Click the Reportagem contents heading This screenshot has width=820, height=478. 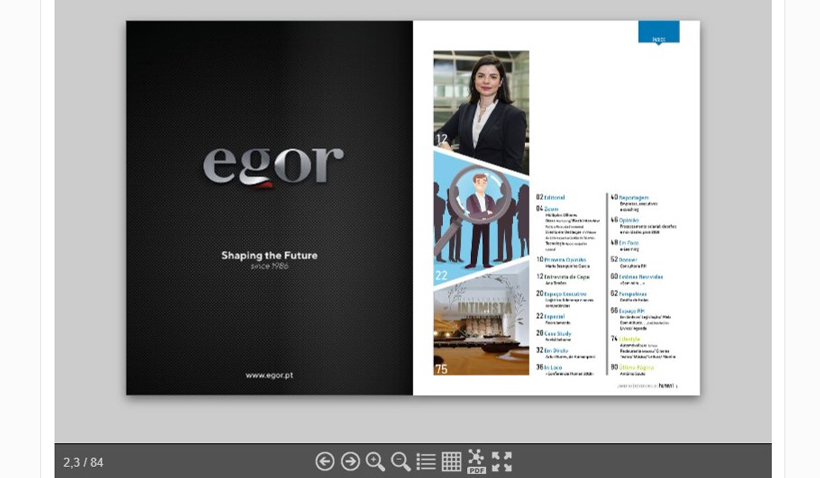[x=633, y=197]
